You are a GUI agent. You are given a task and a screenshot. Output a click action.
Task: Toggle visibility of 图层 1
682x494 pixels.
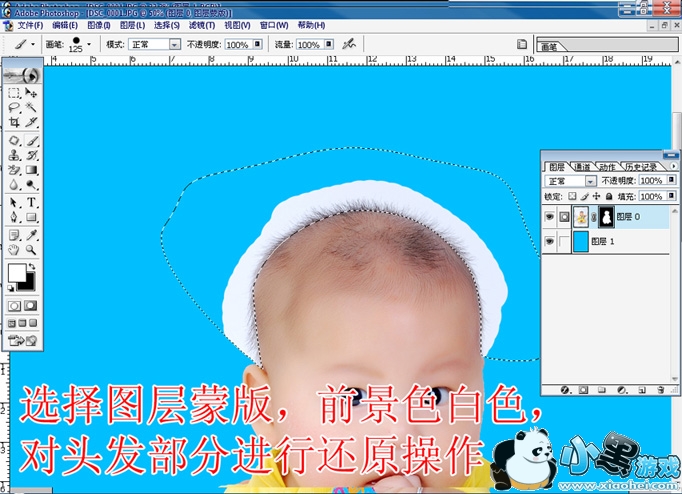coord(549,241)
